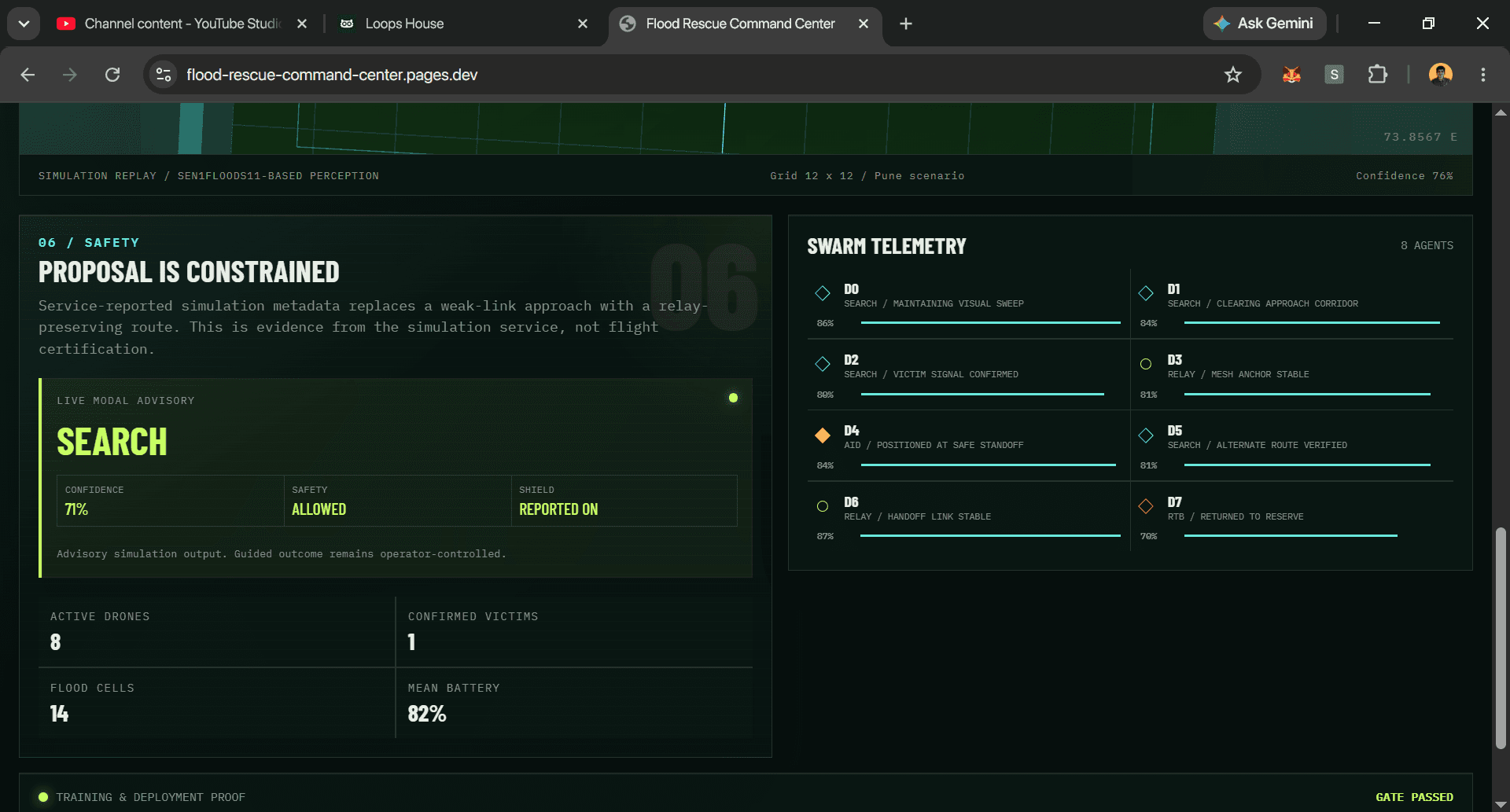Select the Flood Rescue Command Center tab

741,24
